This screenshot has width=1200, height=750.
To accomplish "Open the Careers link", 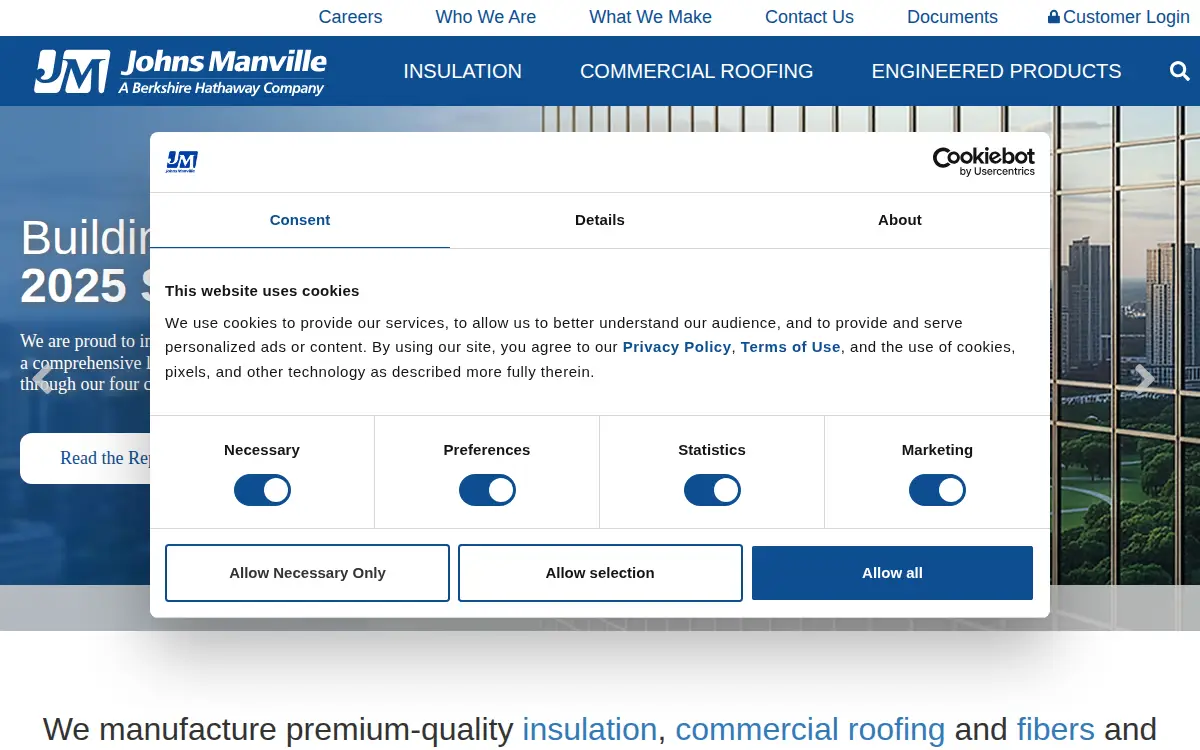I will pyautogui.click(x=350, y=17).
